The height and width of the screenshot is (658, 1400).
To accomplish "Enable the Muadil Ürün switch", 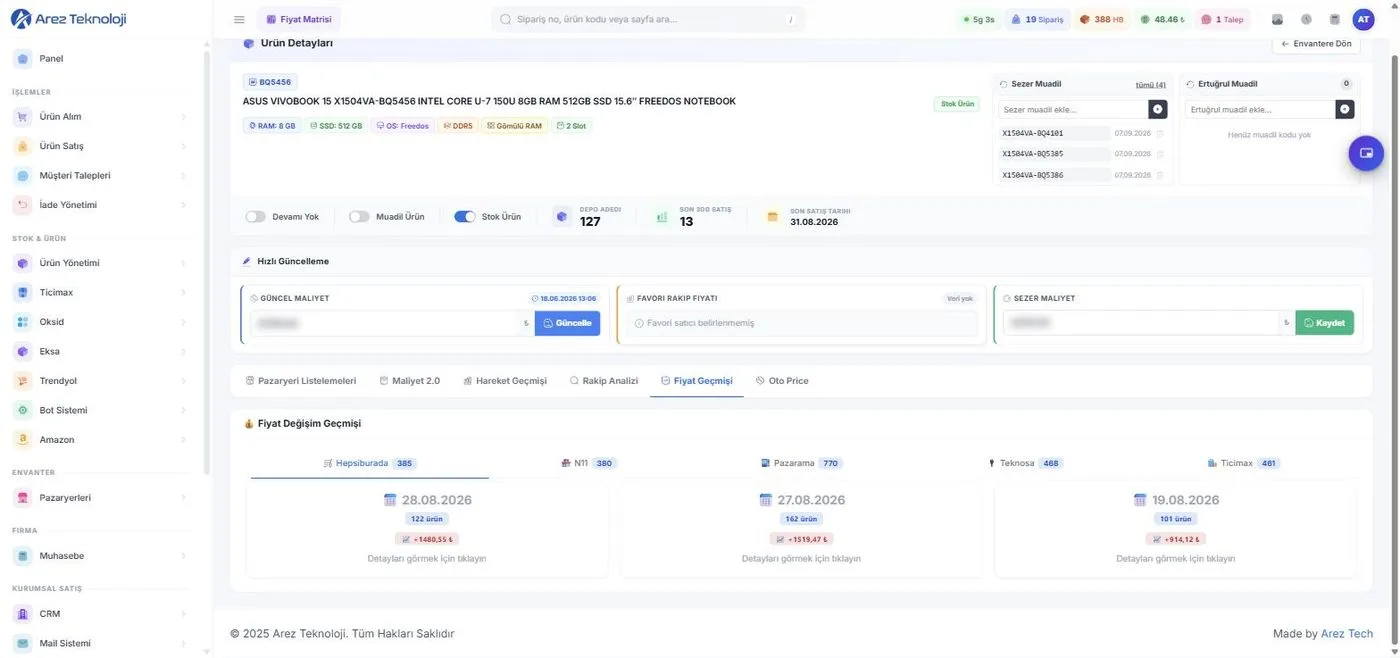I will pos(359,216).
